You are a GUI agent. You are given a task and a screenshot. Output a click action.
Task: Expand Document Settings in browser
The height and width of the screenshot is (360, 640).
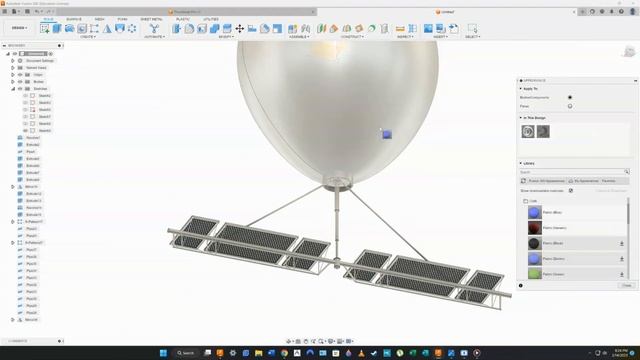(x=13, y=61)
